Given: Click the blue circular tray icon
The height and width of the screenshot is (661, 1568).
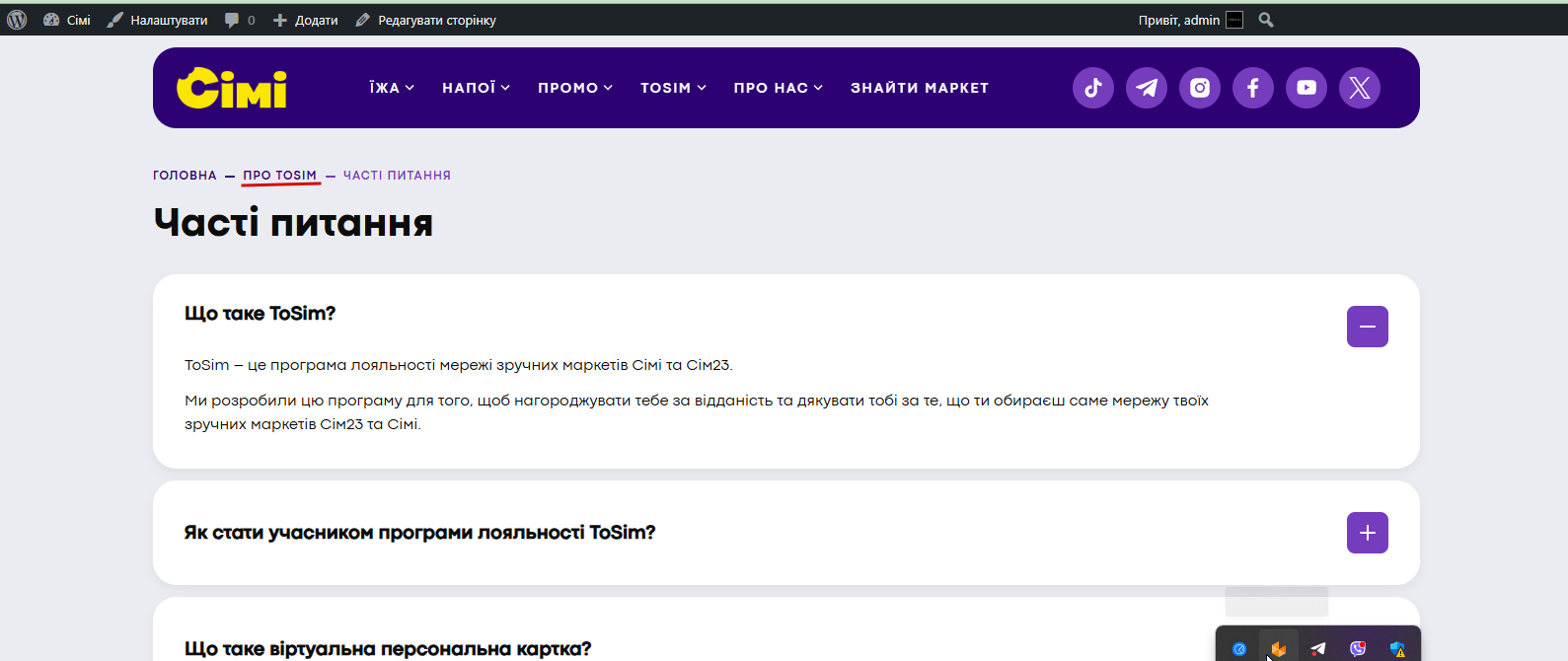Looking at the screenshot, I should (1239, 649).
